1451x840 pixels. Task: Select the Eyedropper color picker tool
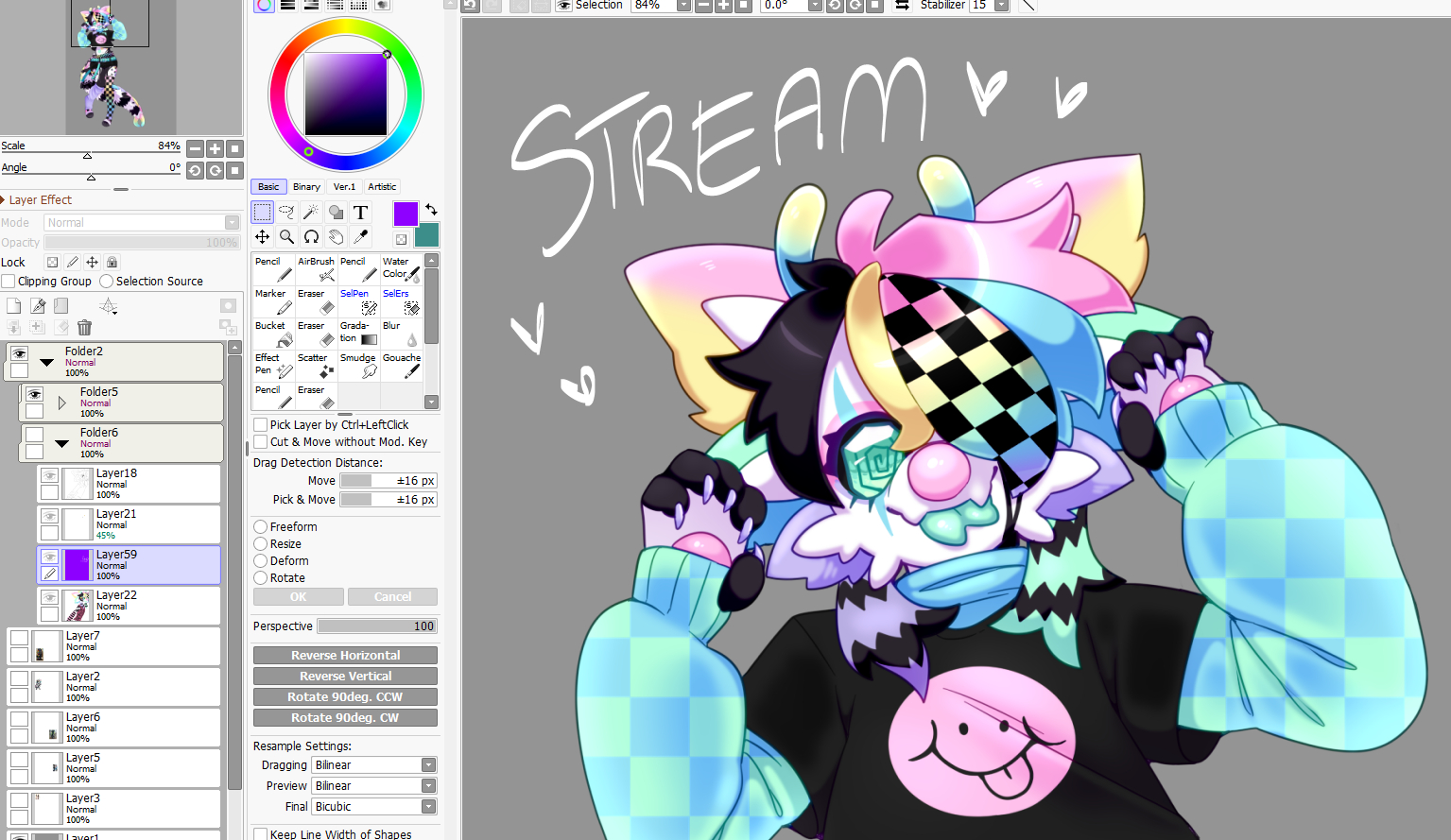[x=360, y=237]
